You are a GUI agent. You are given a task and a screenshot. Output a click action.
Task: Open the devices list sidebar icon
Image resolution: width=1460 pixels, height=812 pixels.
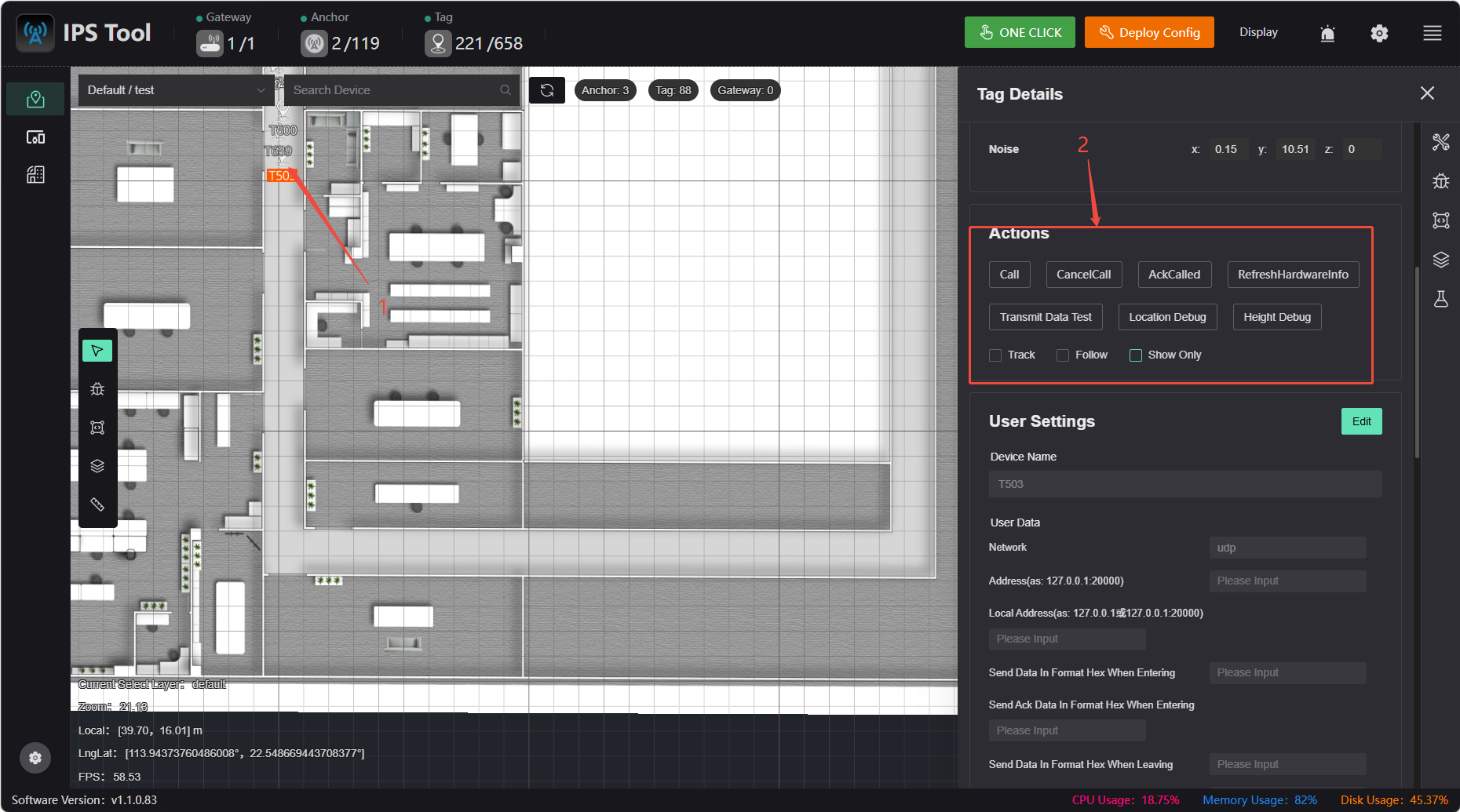click(35, 137)
